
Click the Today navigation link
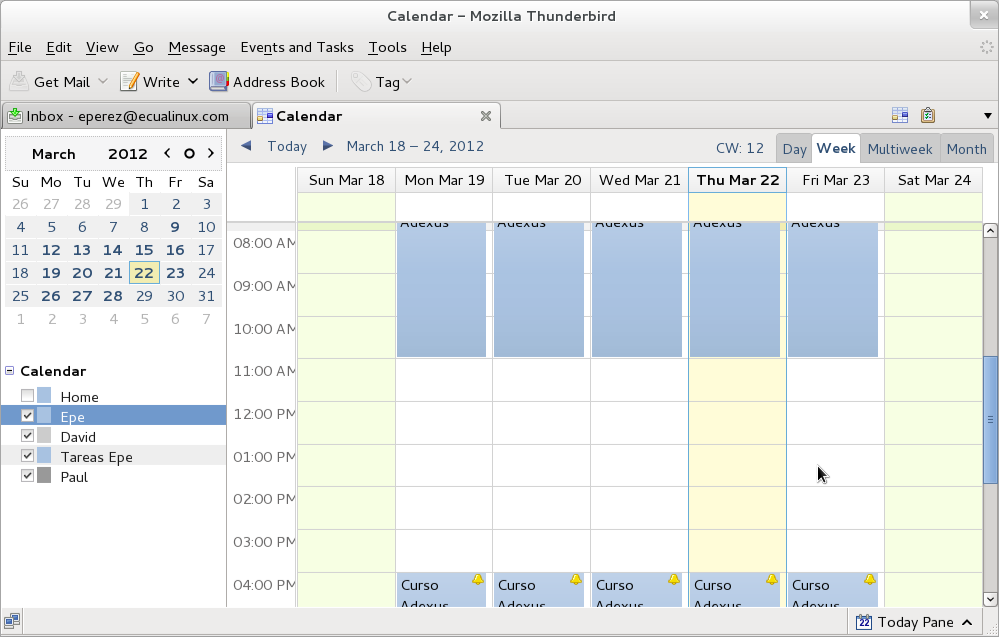[287, 147]
